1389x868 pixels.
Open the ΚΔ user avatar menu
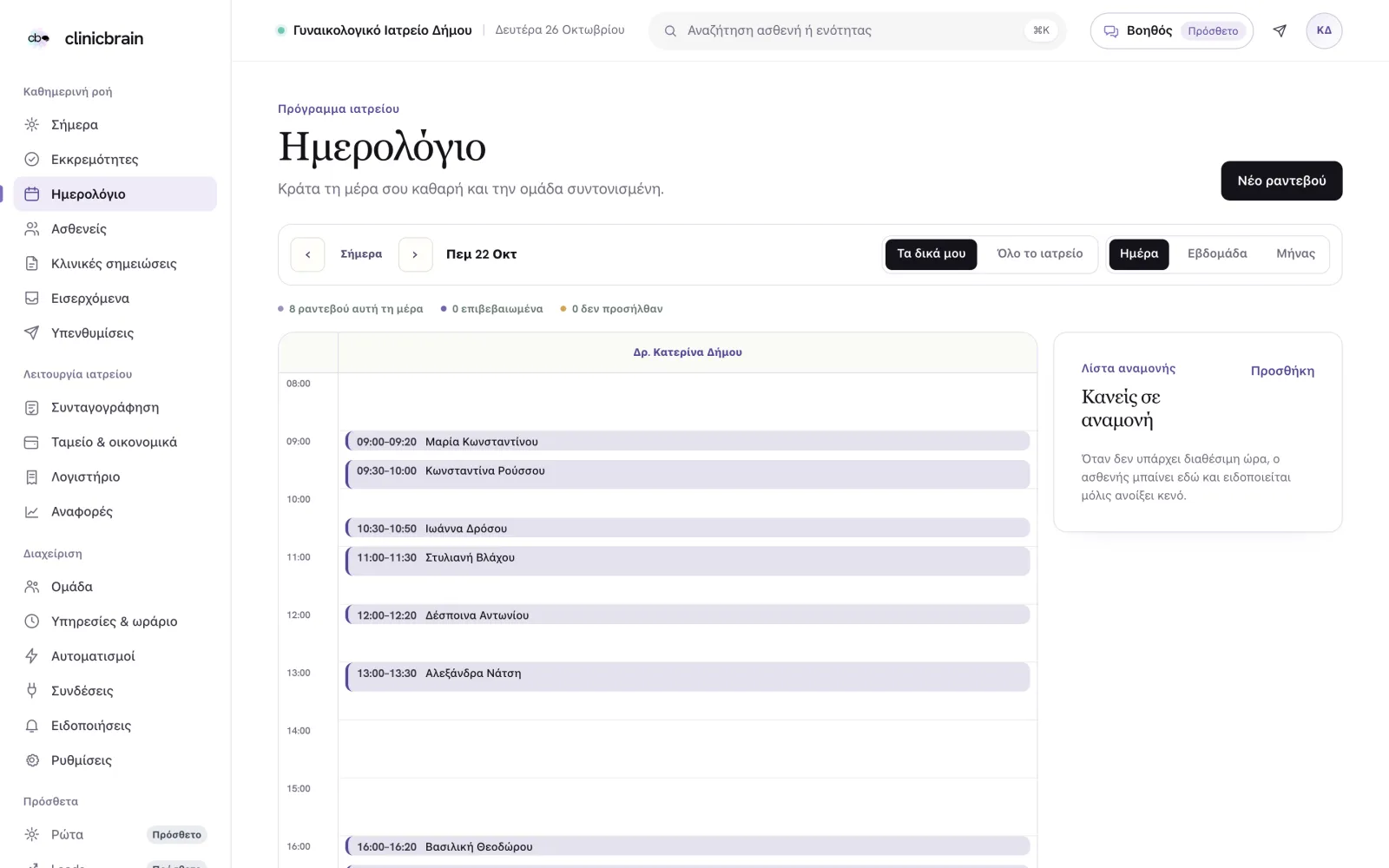click(x=1324, y=30)
